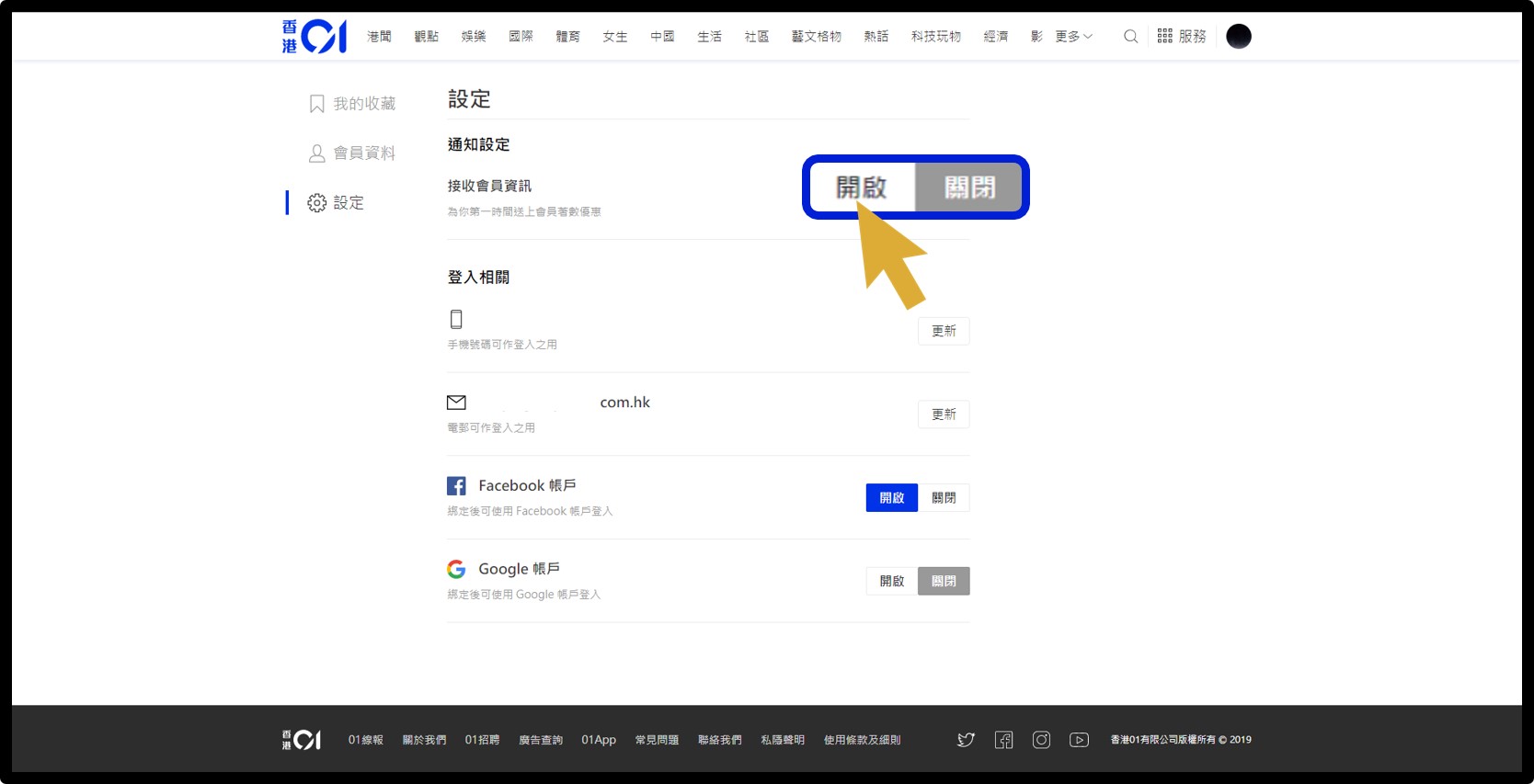Expand the 更多 dropdown in navigation
Viewport: 1534px width, 784px height.
click(1073, 37)
